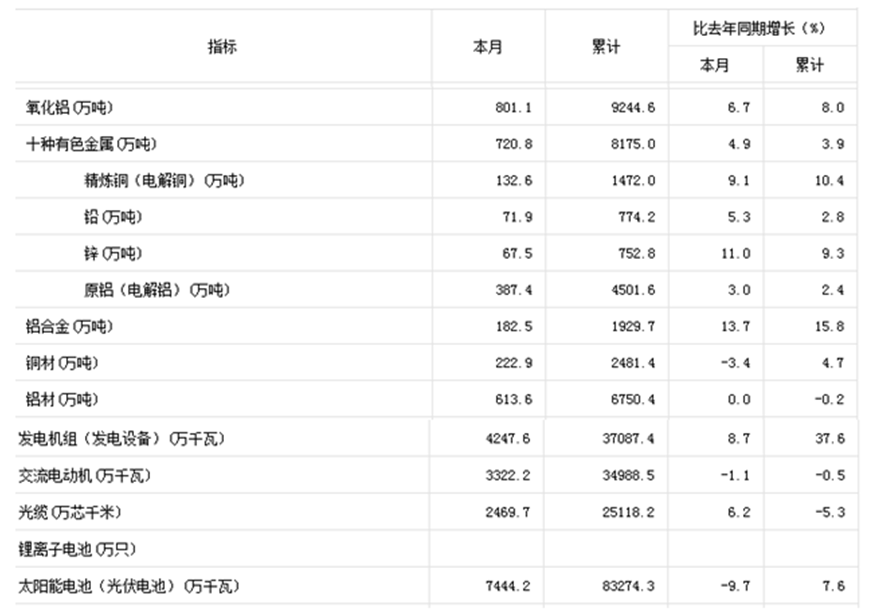The height and width of the screenshot is (614, 869).
Task: Click the 83274.3 cumulative value cell
Action: click(627, 585)
